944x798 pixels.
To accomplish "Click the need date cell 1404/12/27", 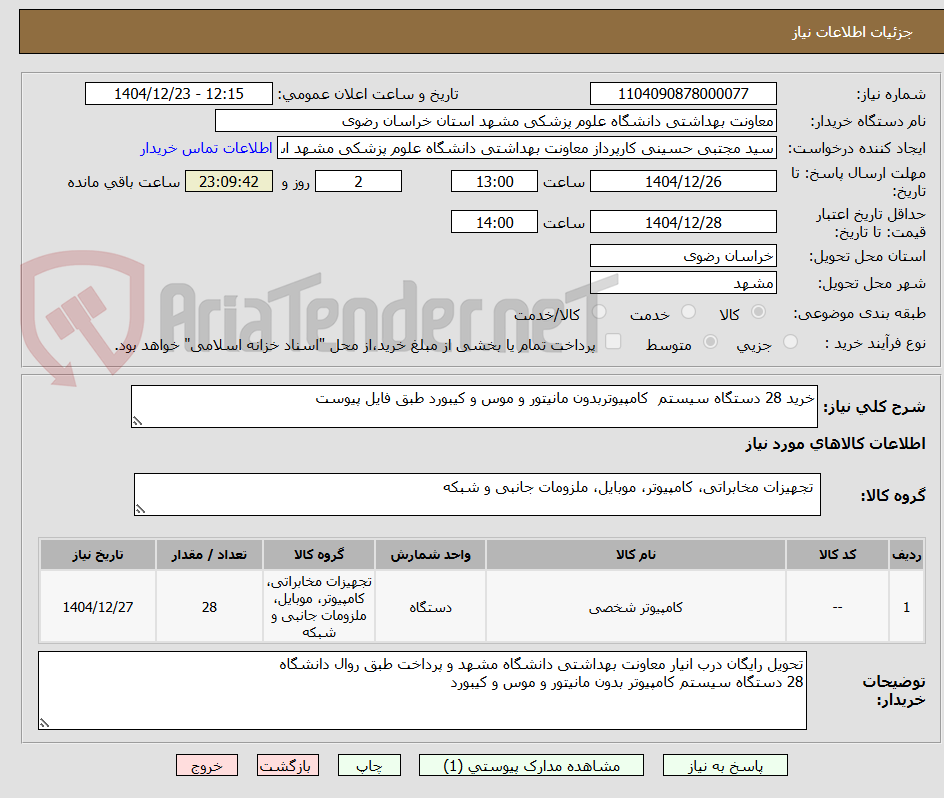I will click(98, 607).
